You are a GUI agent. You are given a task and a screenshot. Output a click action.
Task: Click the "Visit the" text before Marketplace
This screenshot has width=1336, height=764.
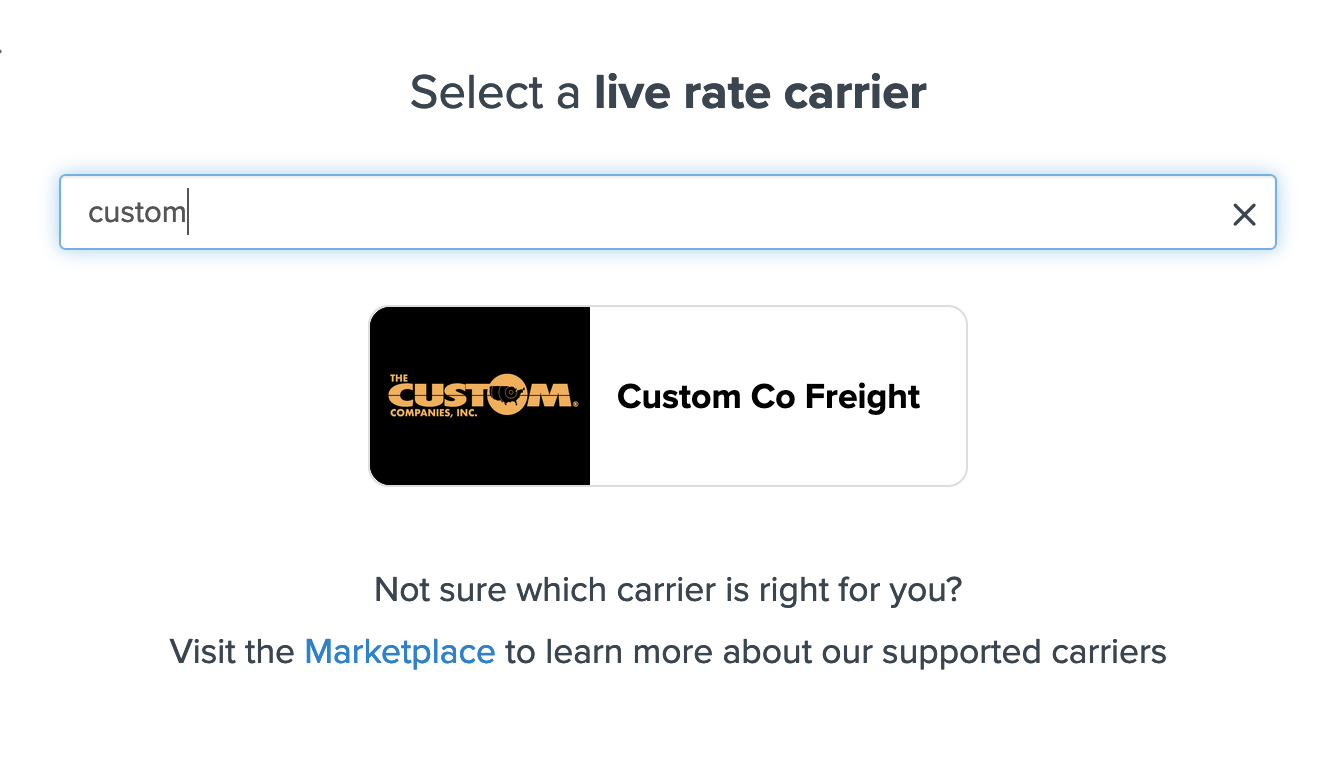tap(232, 652)
